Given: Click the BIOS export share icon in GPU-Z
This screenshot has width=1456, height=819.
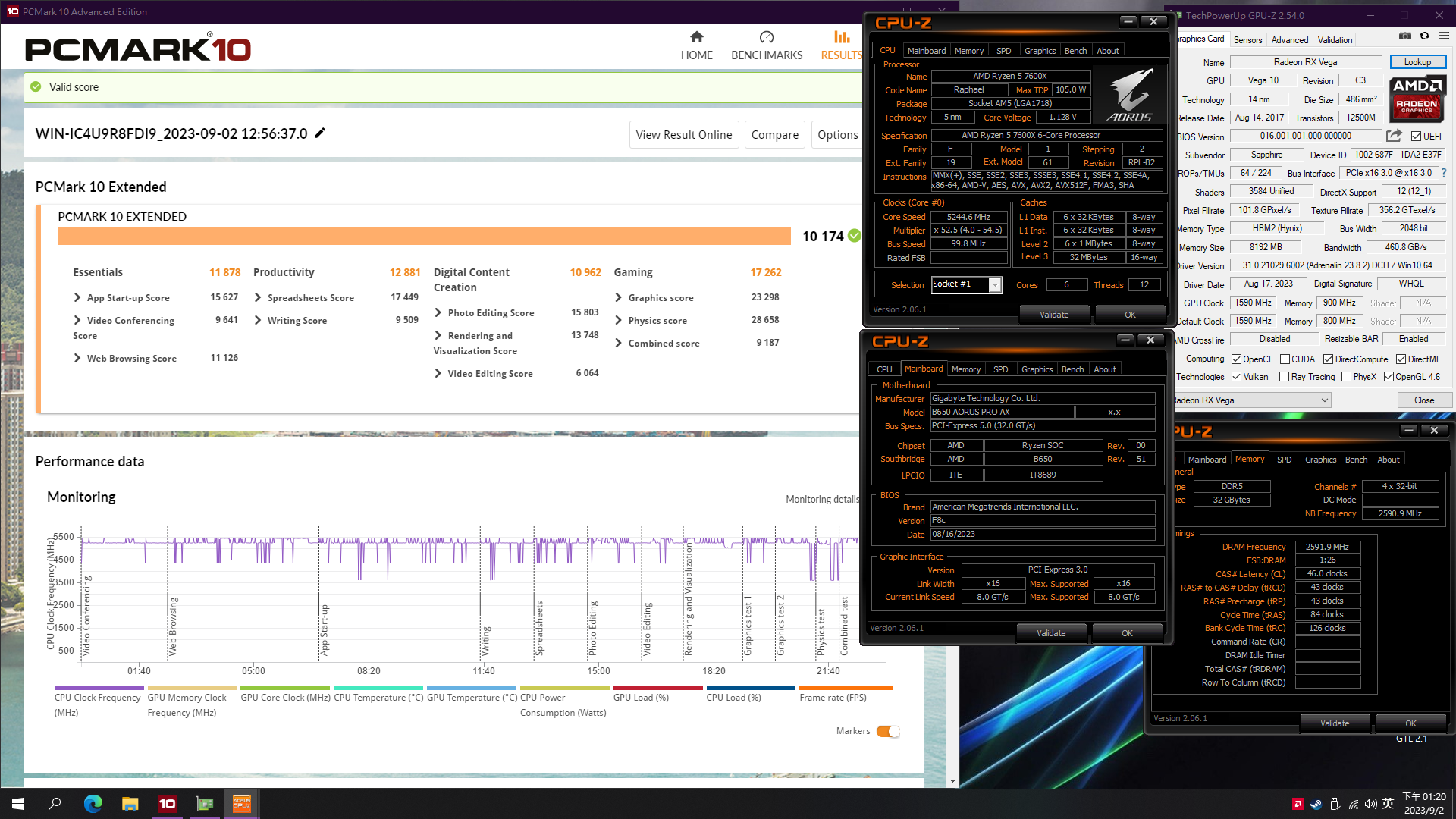Looking at the screenshot, I should click(1394, 136).
